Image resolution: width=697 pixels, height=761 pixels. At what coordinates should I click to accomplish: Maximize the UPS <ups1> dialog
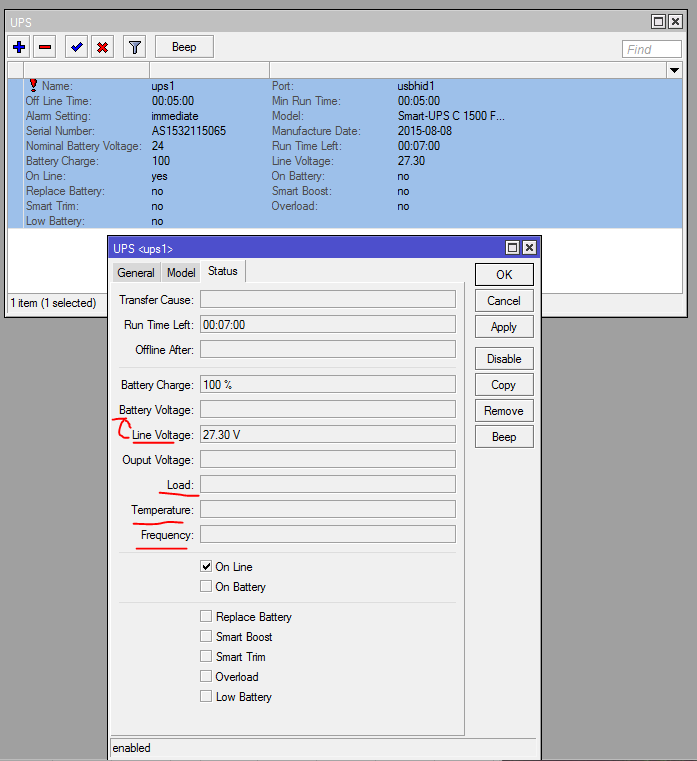point(512,248)
